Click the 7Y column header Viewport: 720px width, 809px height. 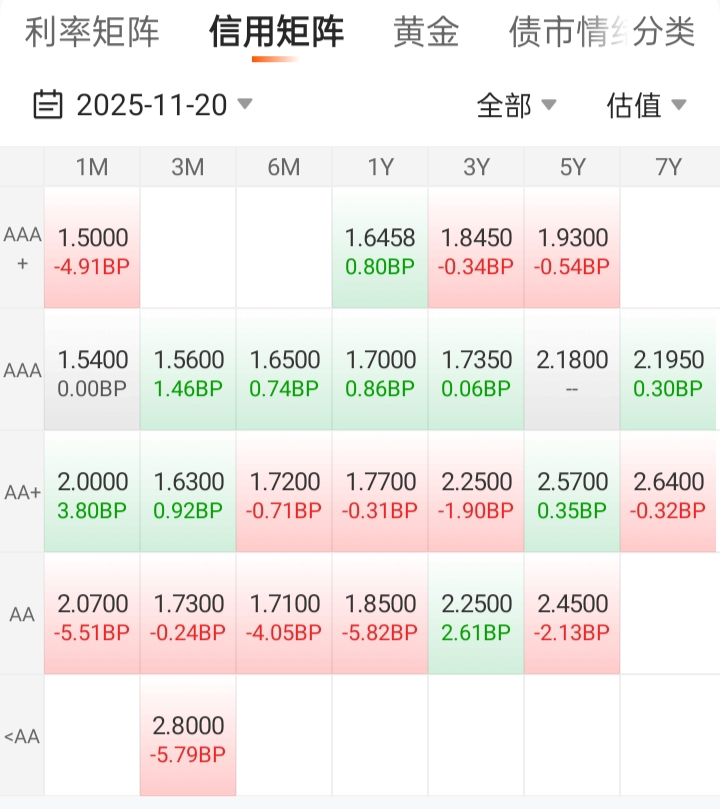(668, 167)
